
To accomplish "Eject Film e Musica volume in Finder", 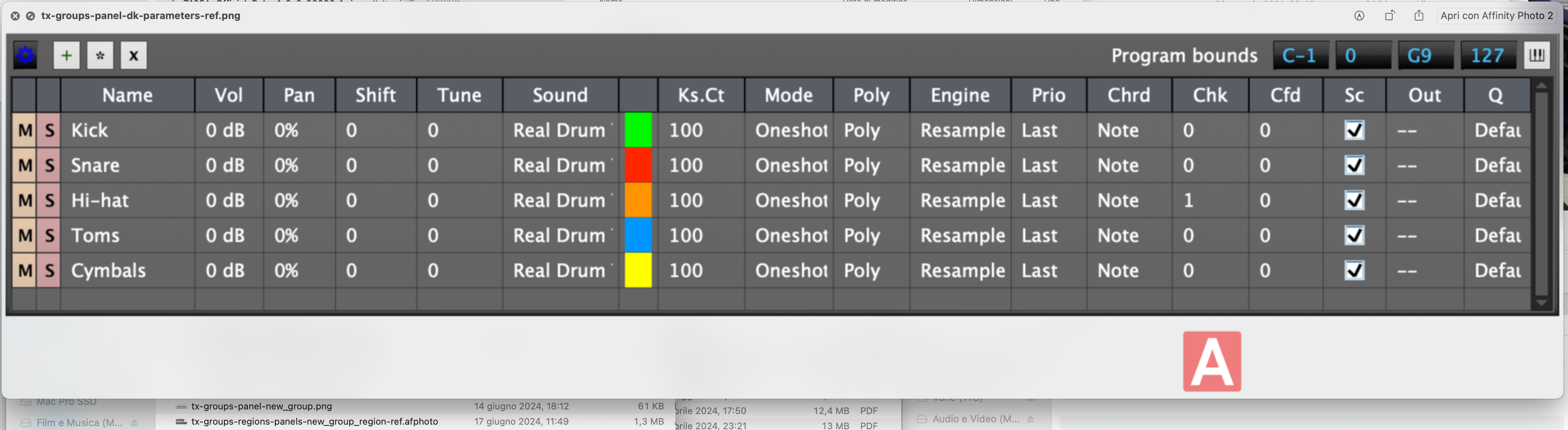I will pyautogui.click(x=135, y=423).
